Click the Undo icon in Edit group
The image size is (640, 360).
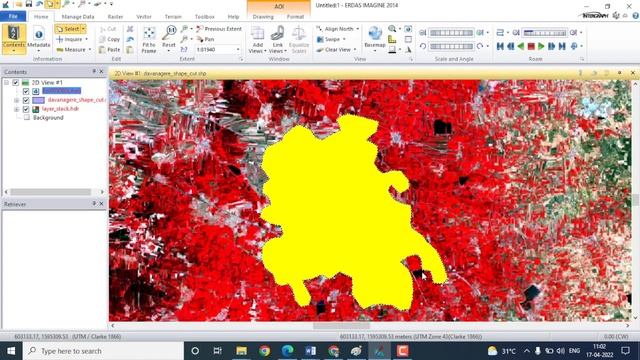(x=130, y=40)
